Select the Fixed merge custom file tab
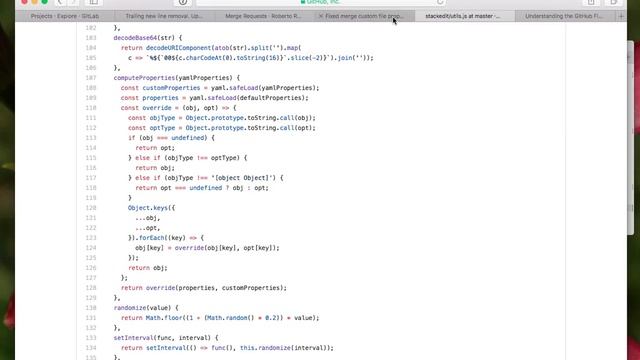Screen dimensions: 640x360 pos(364,16)
